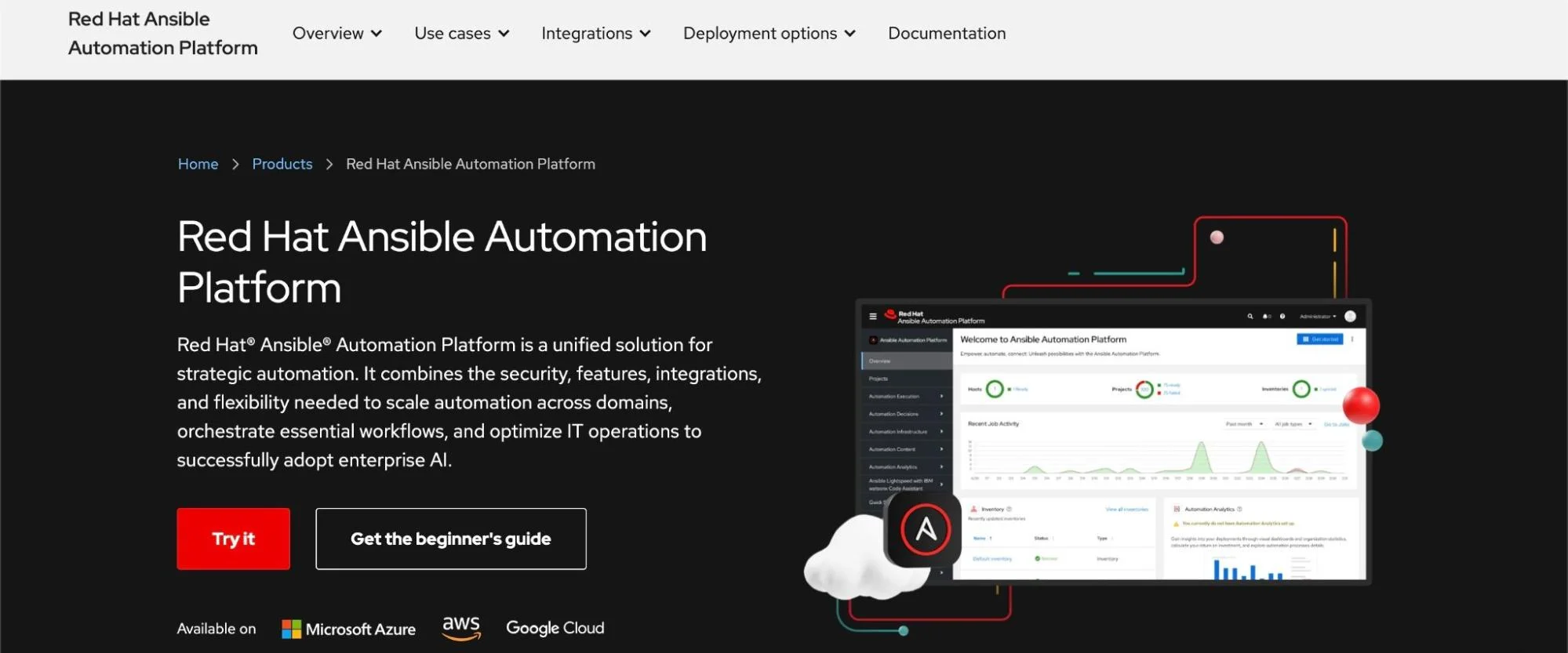Click the large Red Hat Ansible Automation Platform heading
Image resolution: width=1568 pixels, height=653 pixels.
(442, 262)
